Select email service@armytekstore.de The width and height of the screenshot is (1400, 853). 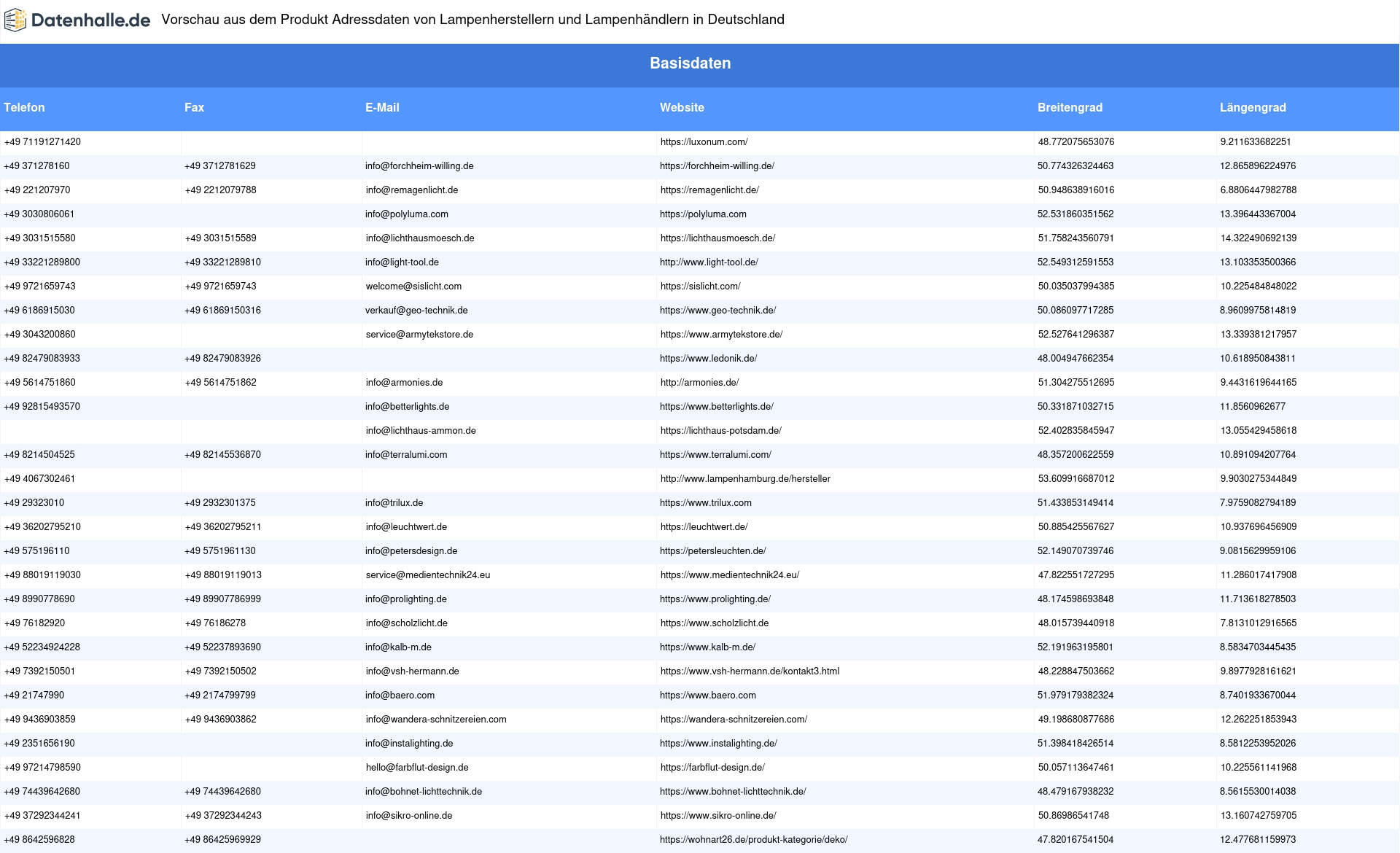[x=419, y=335]
